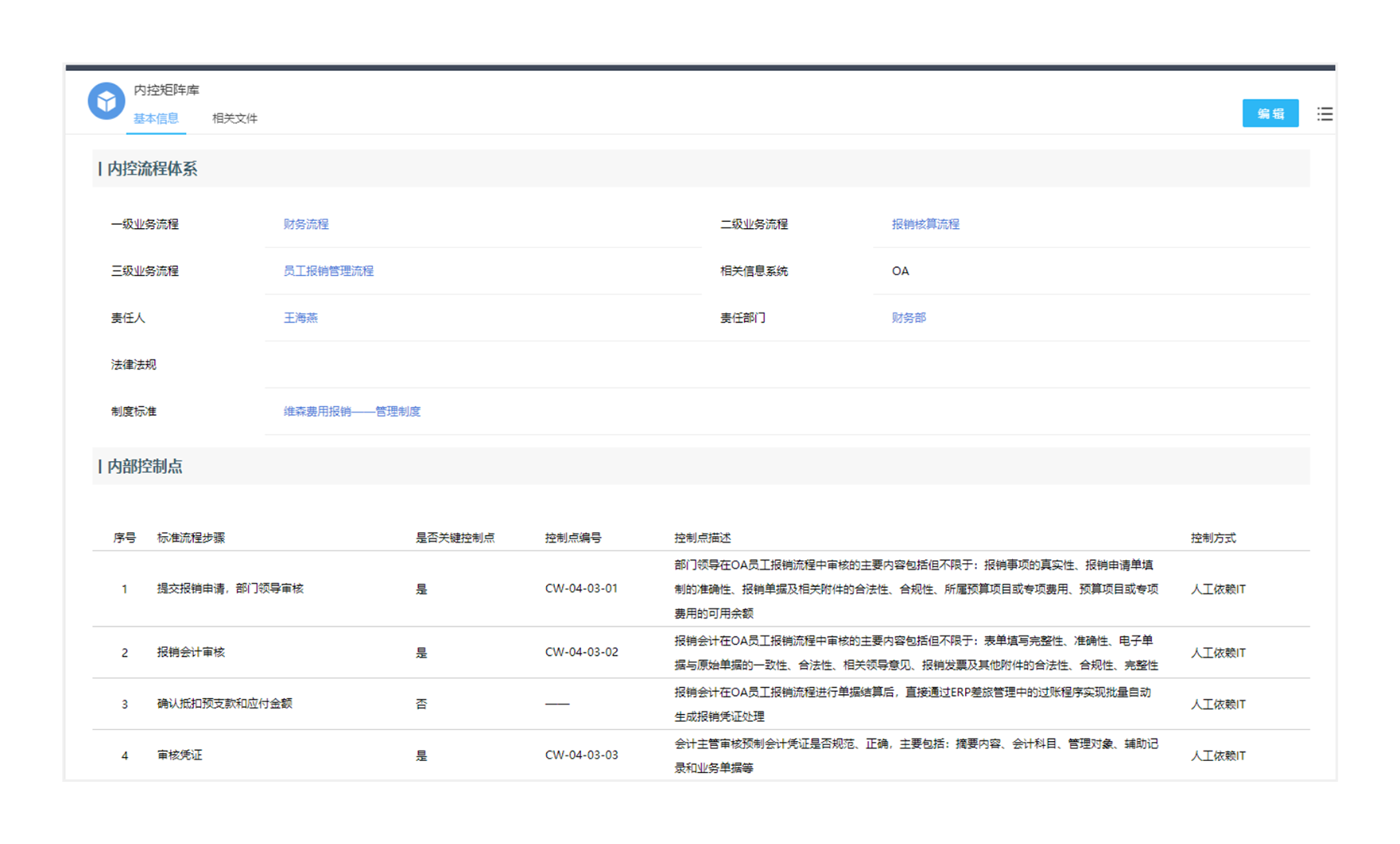Click control point code CW-04-03-02
This screenshot has width=1400, height=844.
tap(581, 652)
